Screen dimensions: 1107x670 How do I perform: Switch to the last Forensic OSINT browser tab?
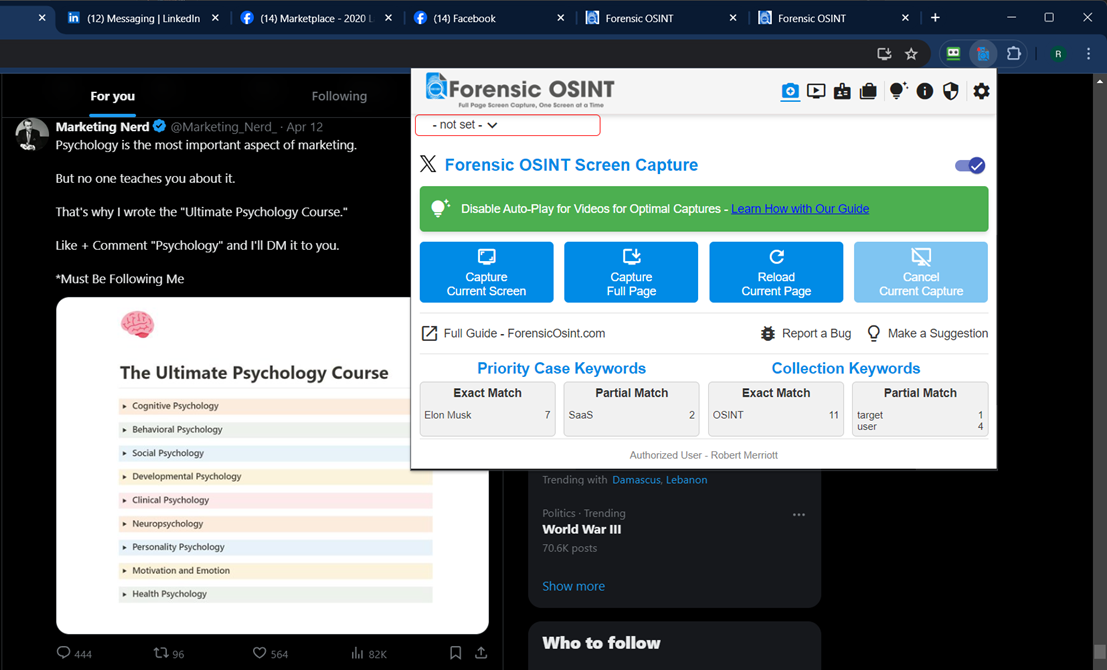click(834, 18)
